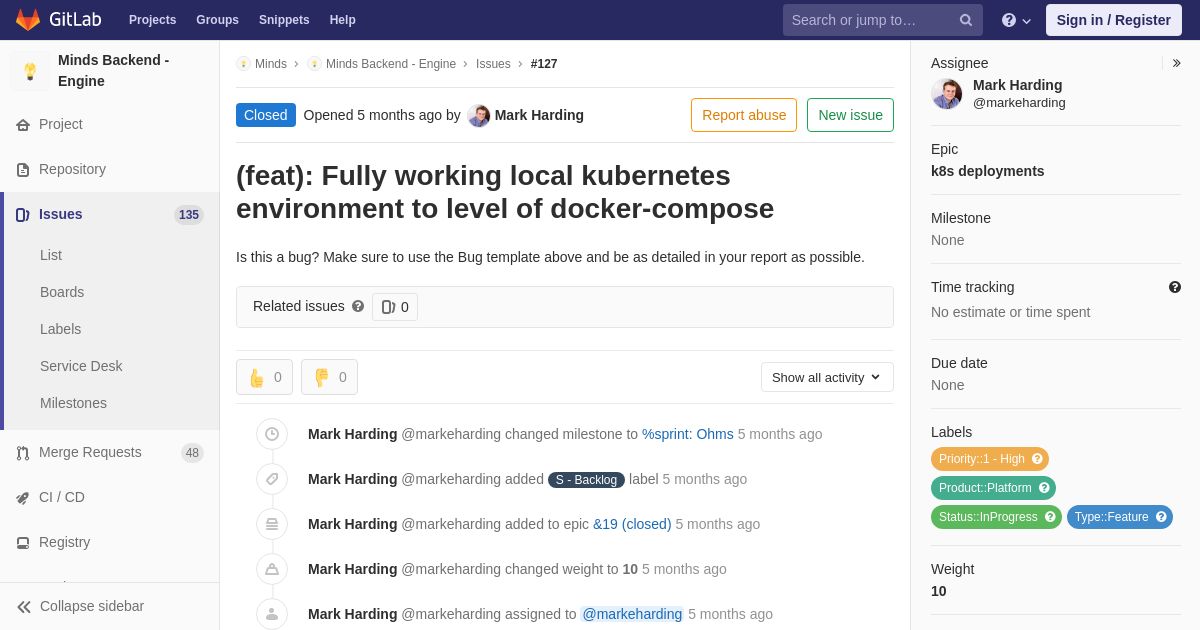Click the @markeharding mention link
Viewport: 1200px width, 630px height.
(x=632, y=614)
